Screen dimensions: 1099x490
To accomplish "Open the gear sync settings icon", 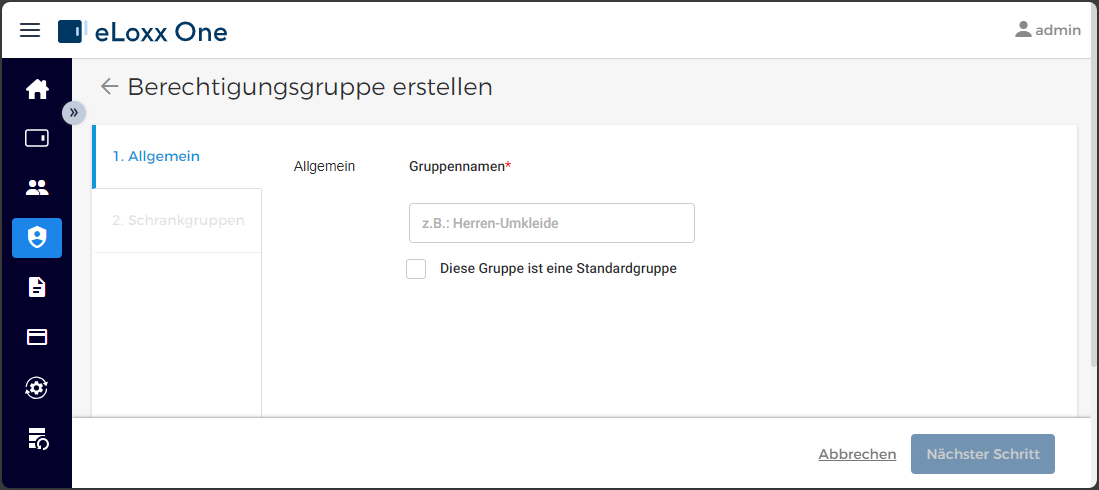I will click(x=37, y=388).
